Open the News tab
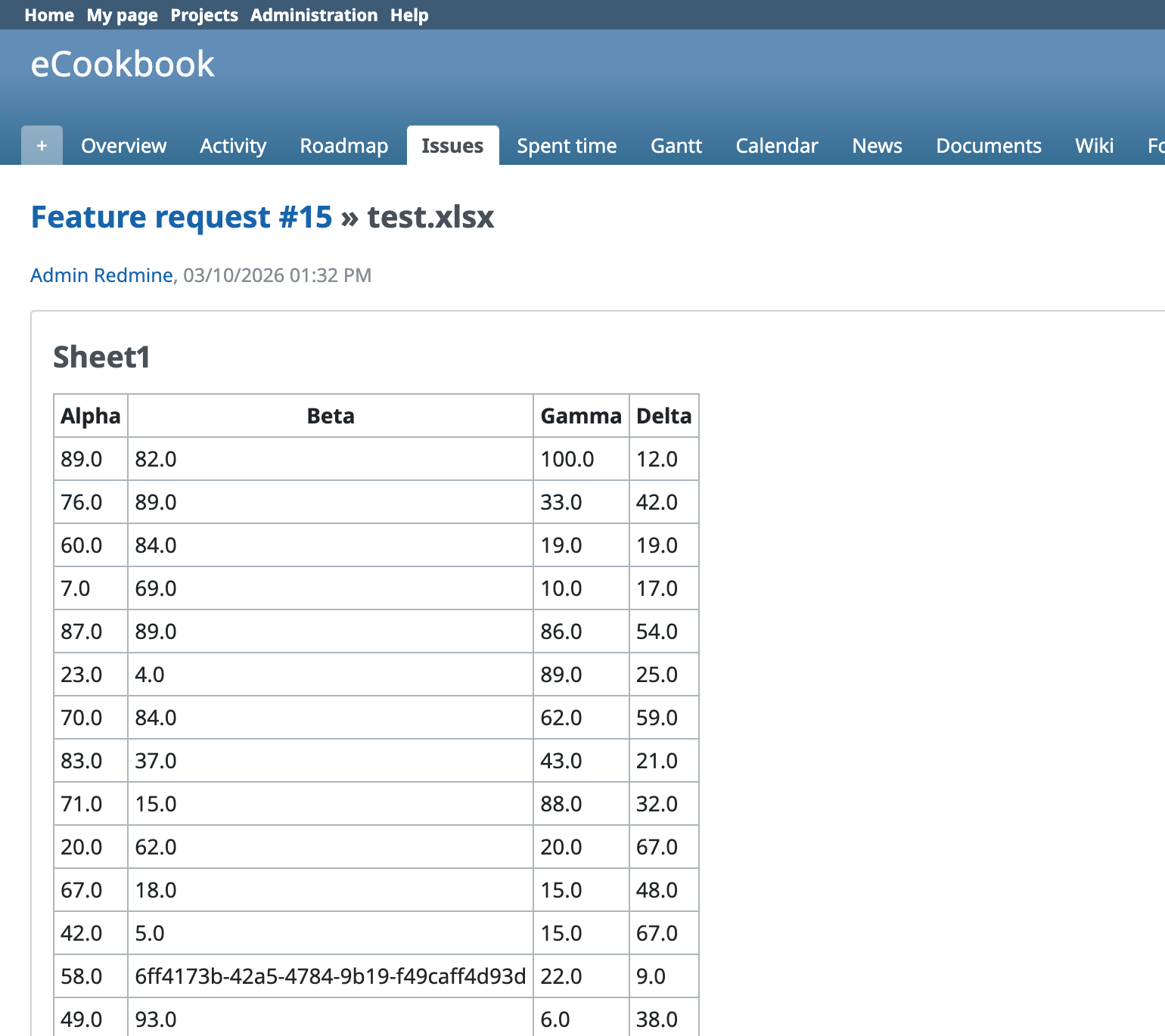The width and height of the screenshot is (1165, 1036). [x=877, y=146]
